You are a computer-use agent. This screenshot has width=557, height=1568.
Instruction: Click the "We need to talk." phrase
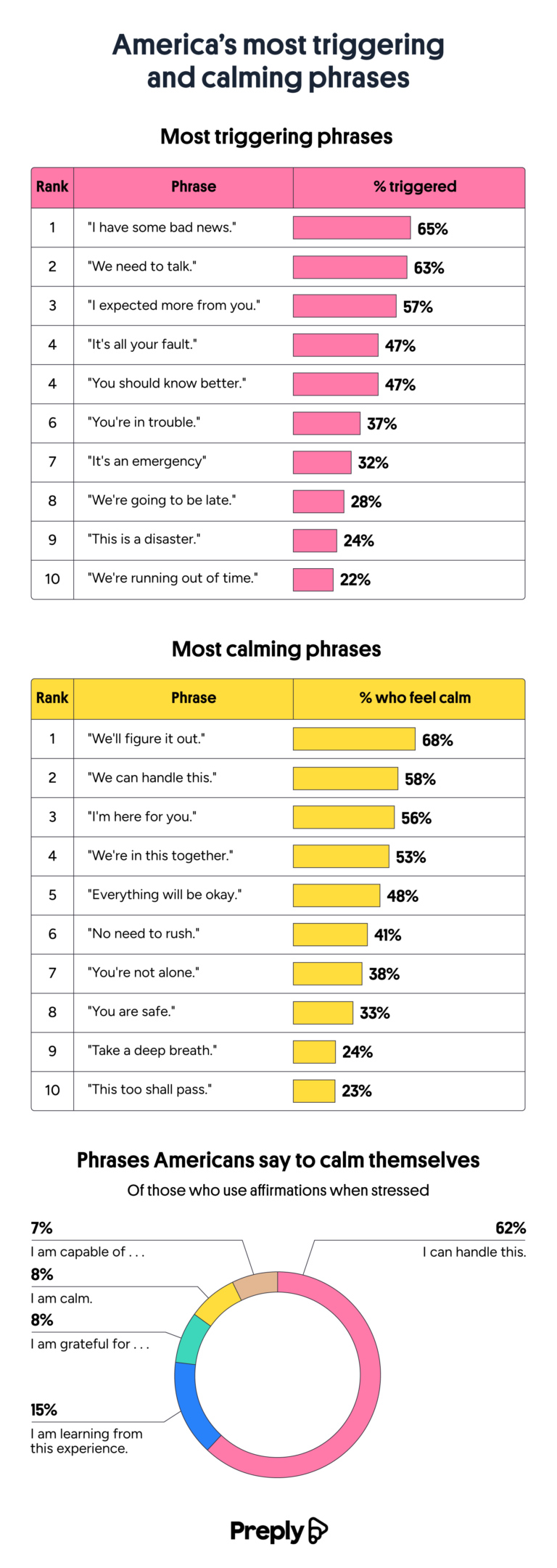(x=142, y=266)
